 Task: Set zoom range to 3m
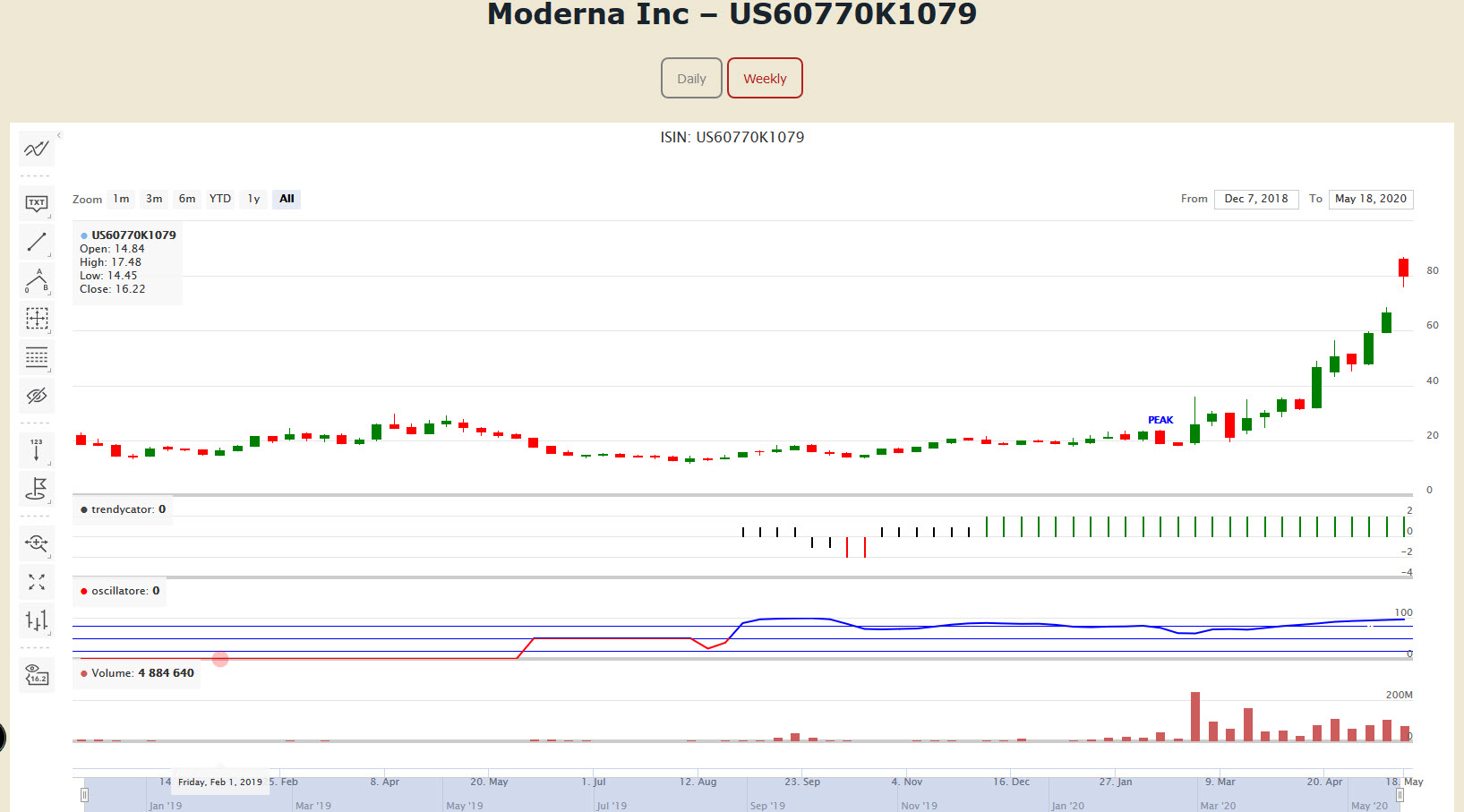click(154, 199)
